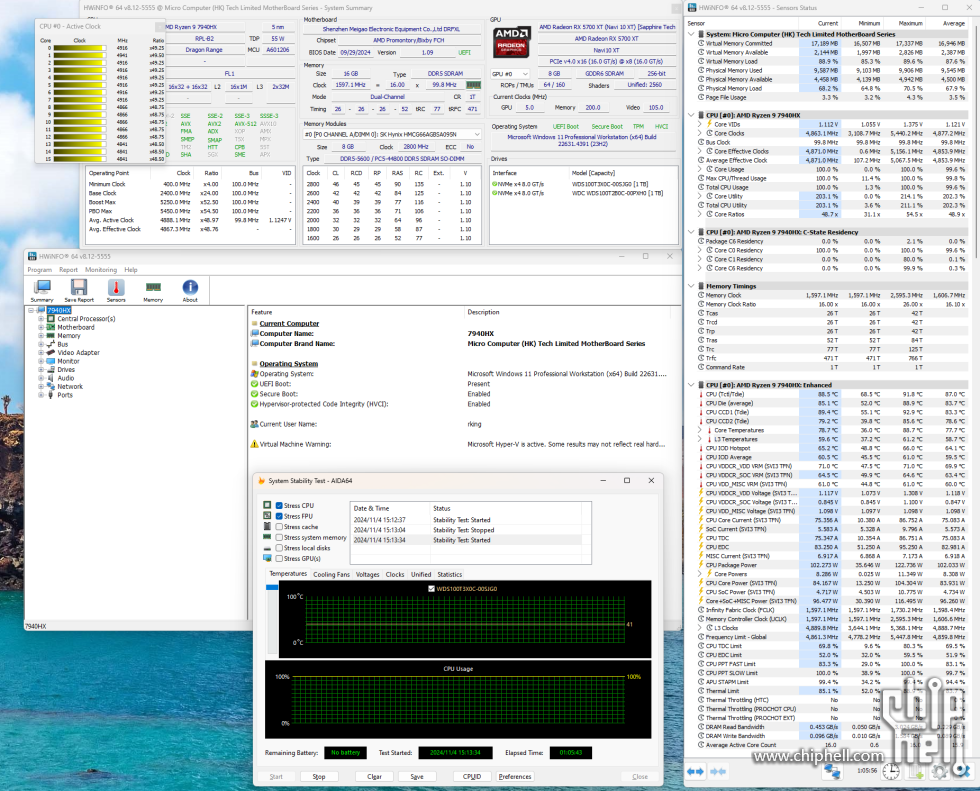980x791 pixels.
Task: Select the 2024/11/4 15:13:34 log row
Action: [466, 540]
